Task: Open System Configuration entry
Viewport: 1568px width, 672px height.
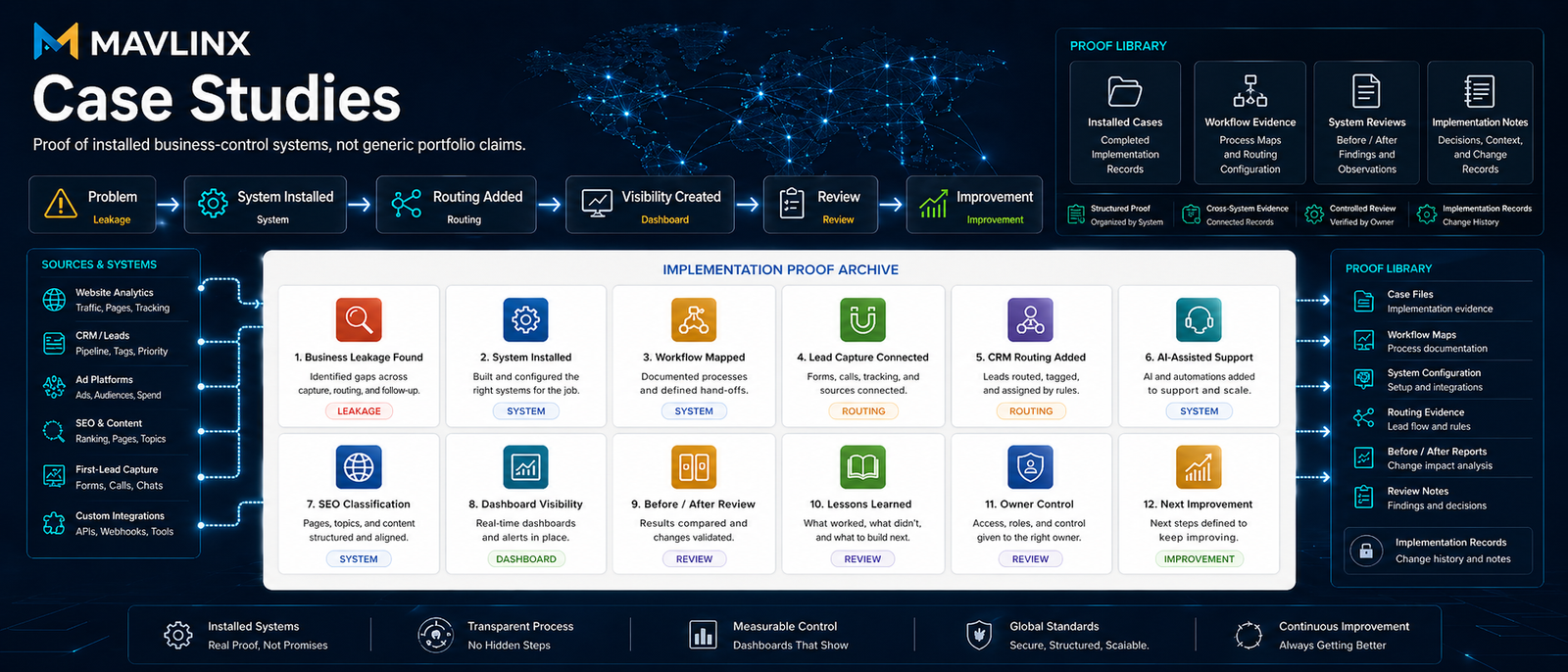Action: (1437, 380)
